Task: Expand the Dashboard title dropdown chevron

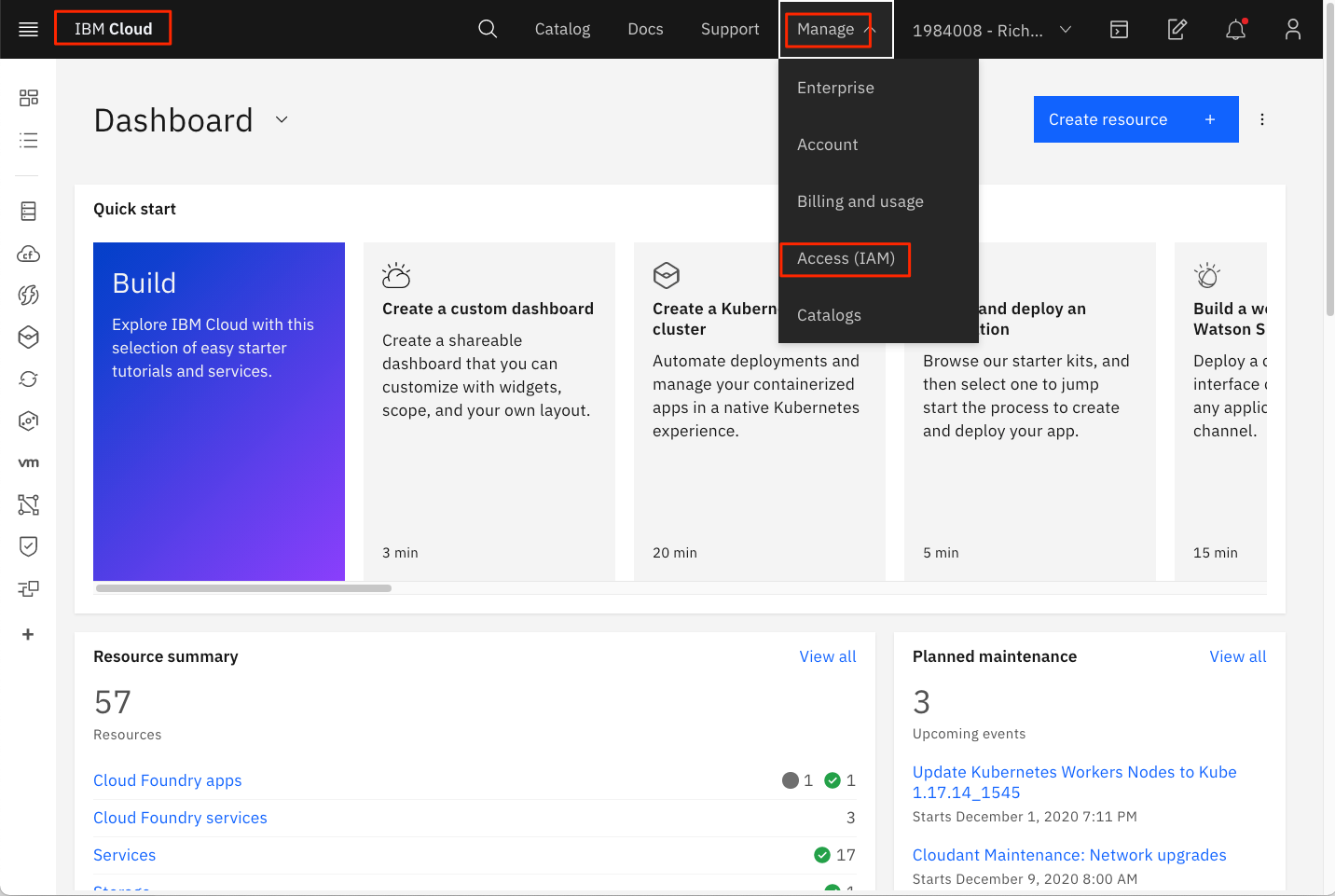Action: click(x=282, y=119)
